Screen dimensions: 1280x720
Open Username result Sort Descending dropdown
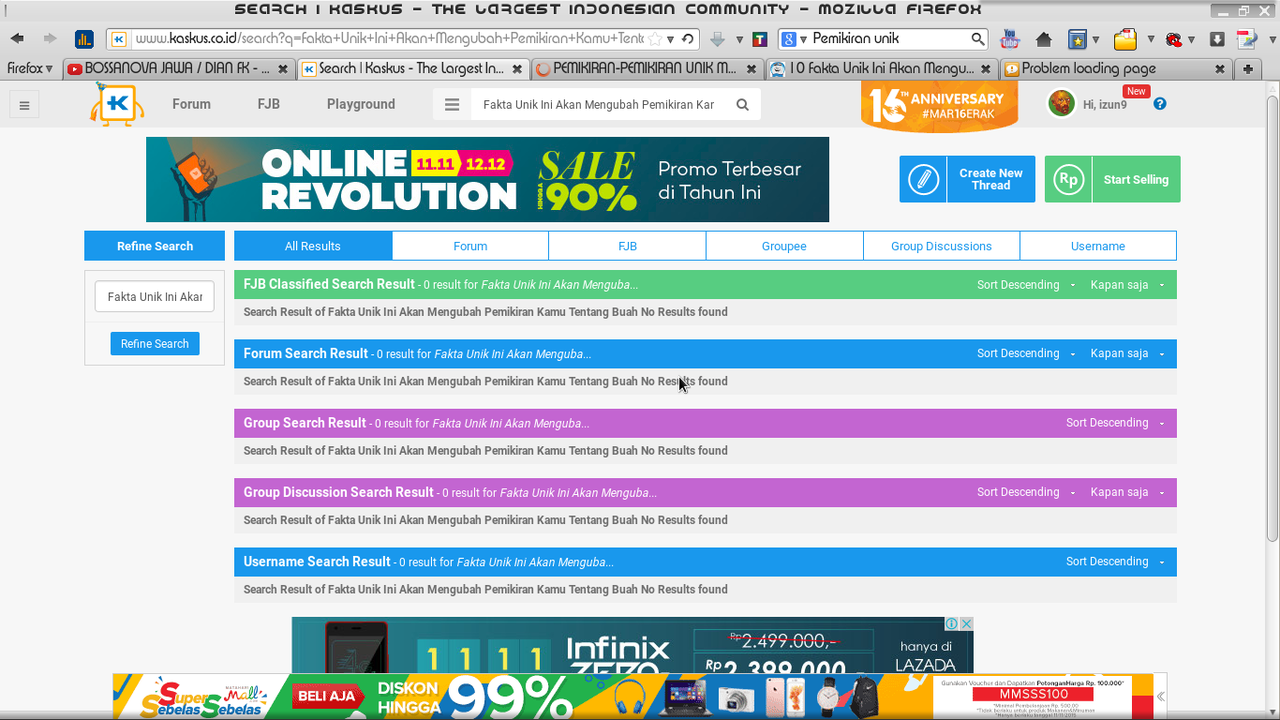click(x=1115, y=562)
